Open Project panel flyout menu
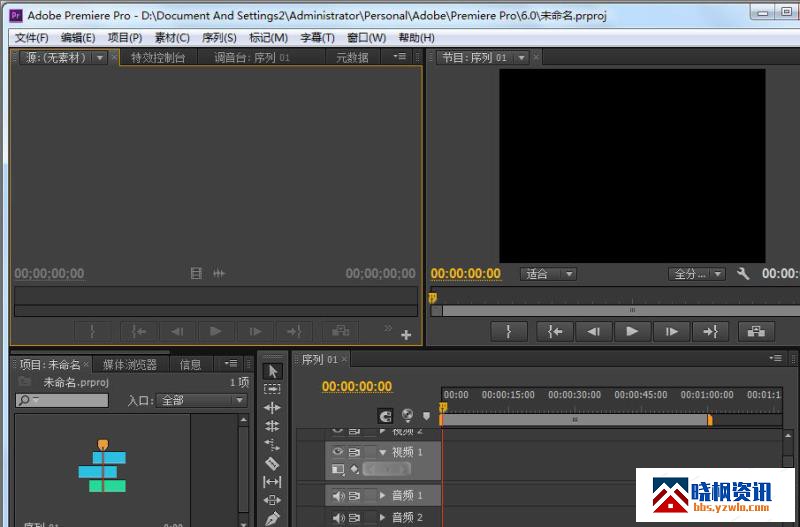Screen dimensions: 800x527 tap(231, 363)
